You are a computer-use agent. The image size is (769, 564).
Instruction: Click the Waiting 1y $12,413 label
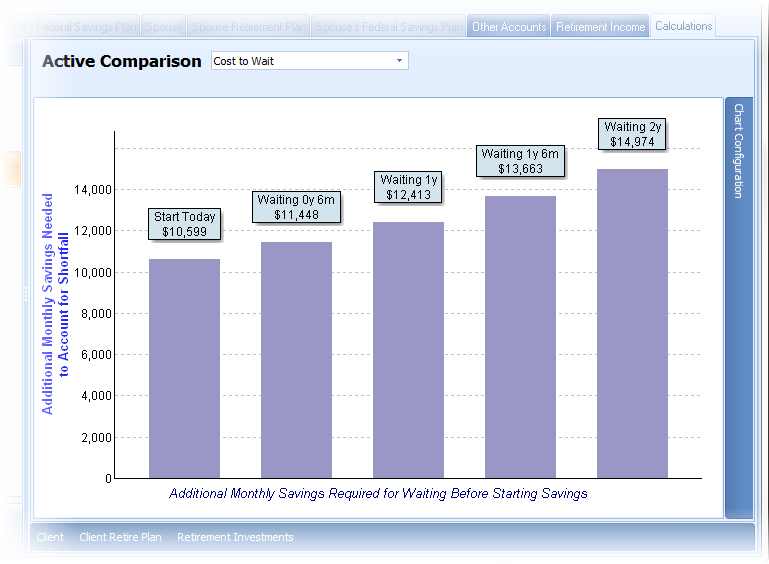pyautogui.click(x=408, y=187)
